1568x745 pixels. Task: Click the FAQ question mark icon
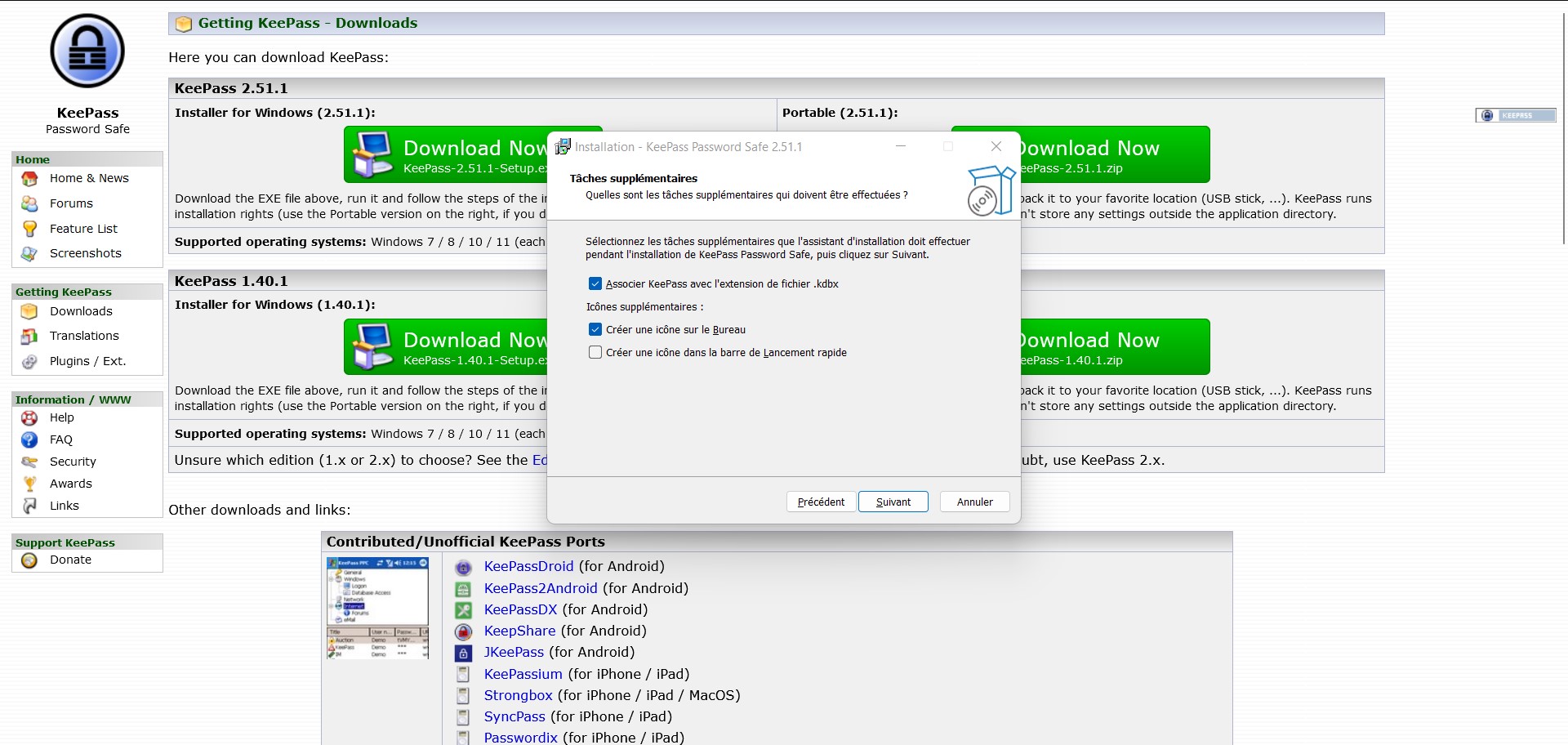point(29,440)
